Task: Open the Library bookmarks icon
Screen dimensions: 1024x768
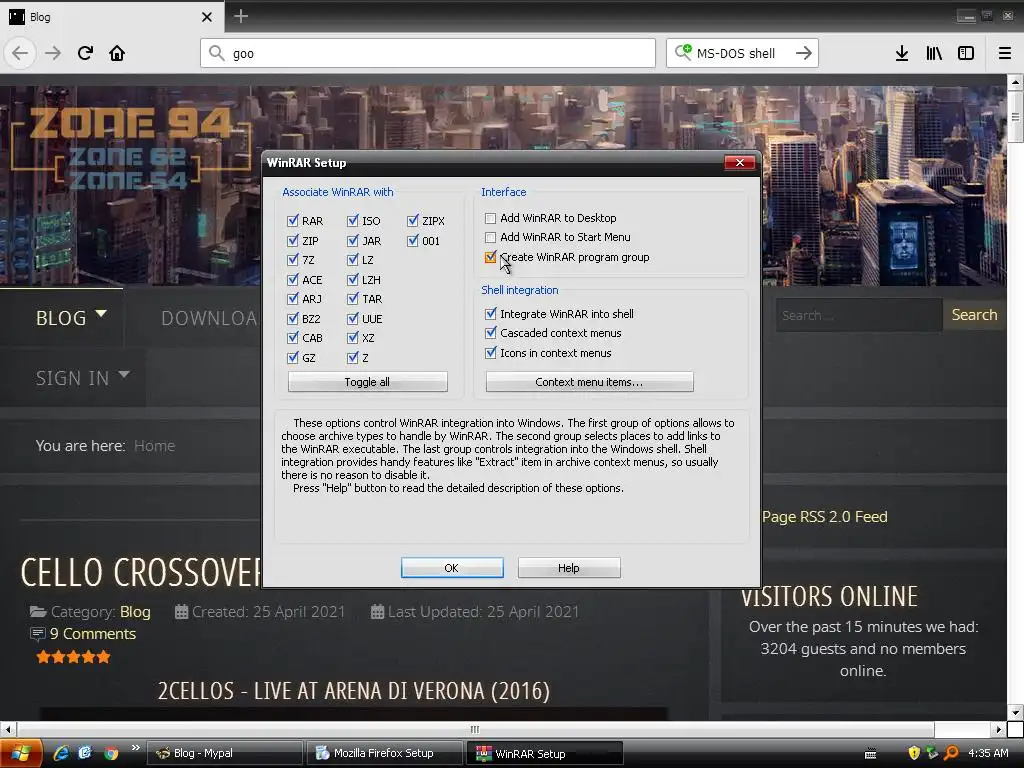Action: click(934, 53)
